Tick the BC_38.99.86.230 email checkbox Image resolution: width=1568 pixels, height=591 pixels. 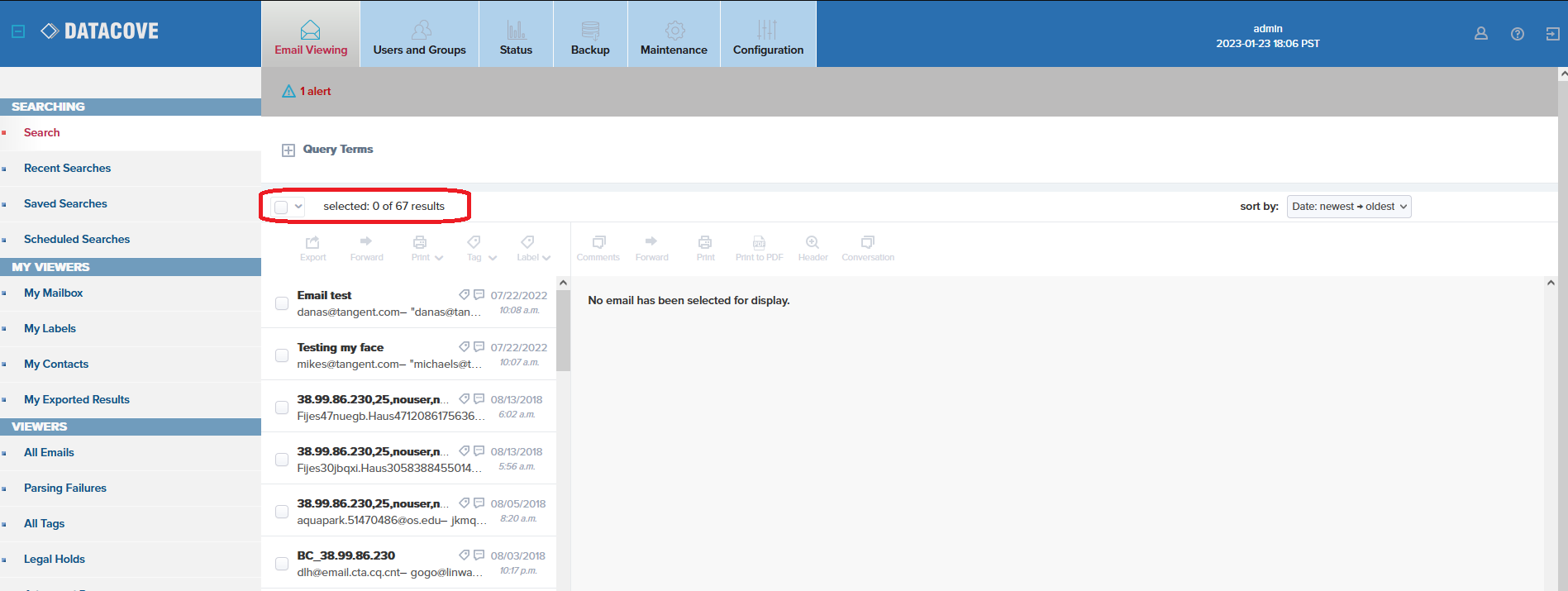click(x=282, y=564)
